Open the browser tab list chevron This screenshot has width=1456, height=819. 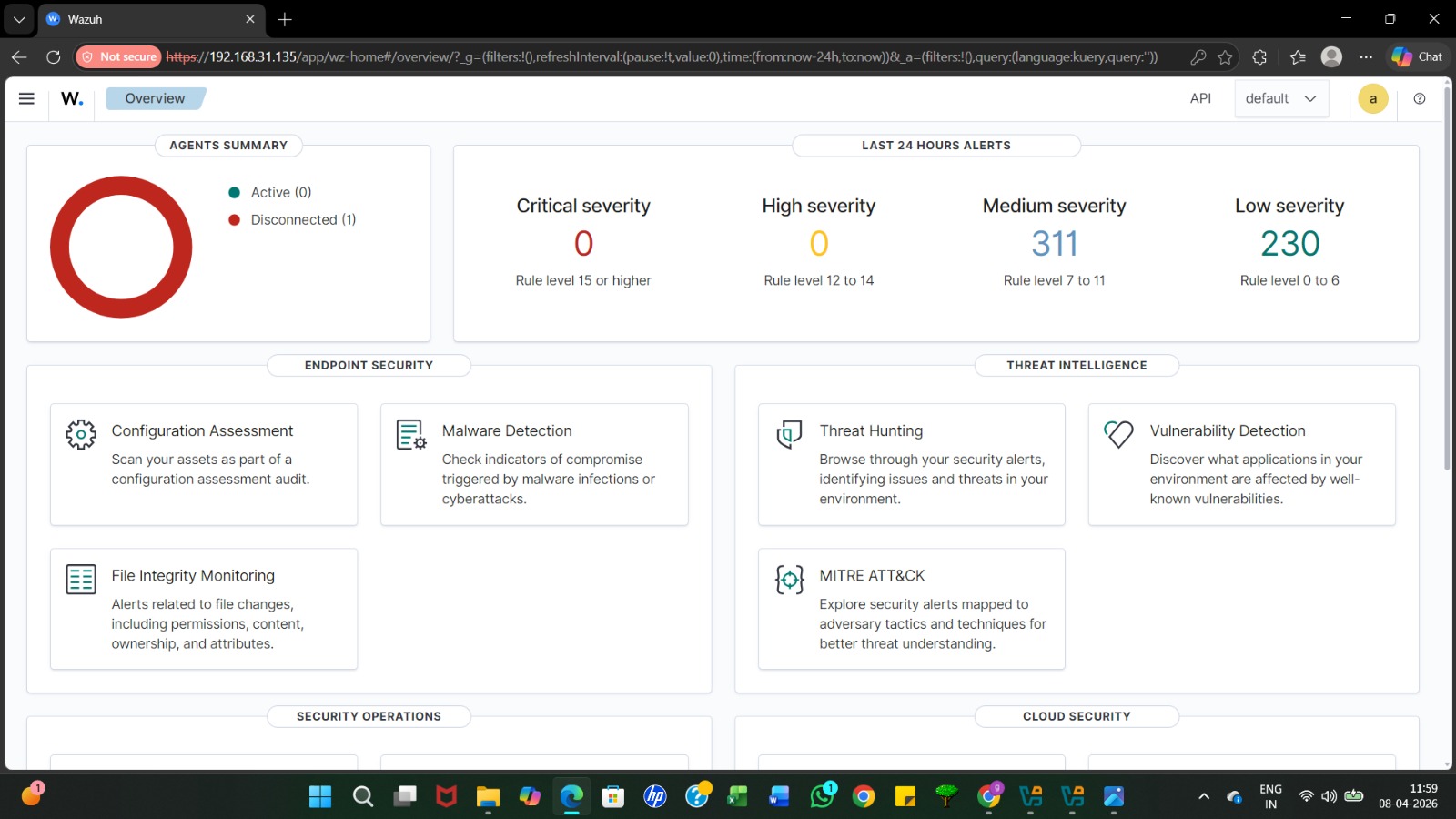click(19, 19)
